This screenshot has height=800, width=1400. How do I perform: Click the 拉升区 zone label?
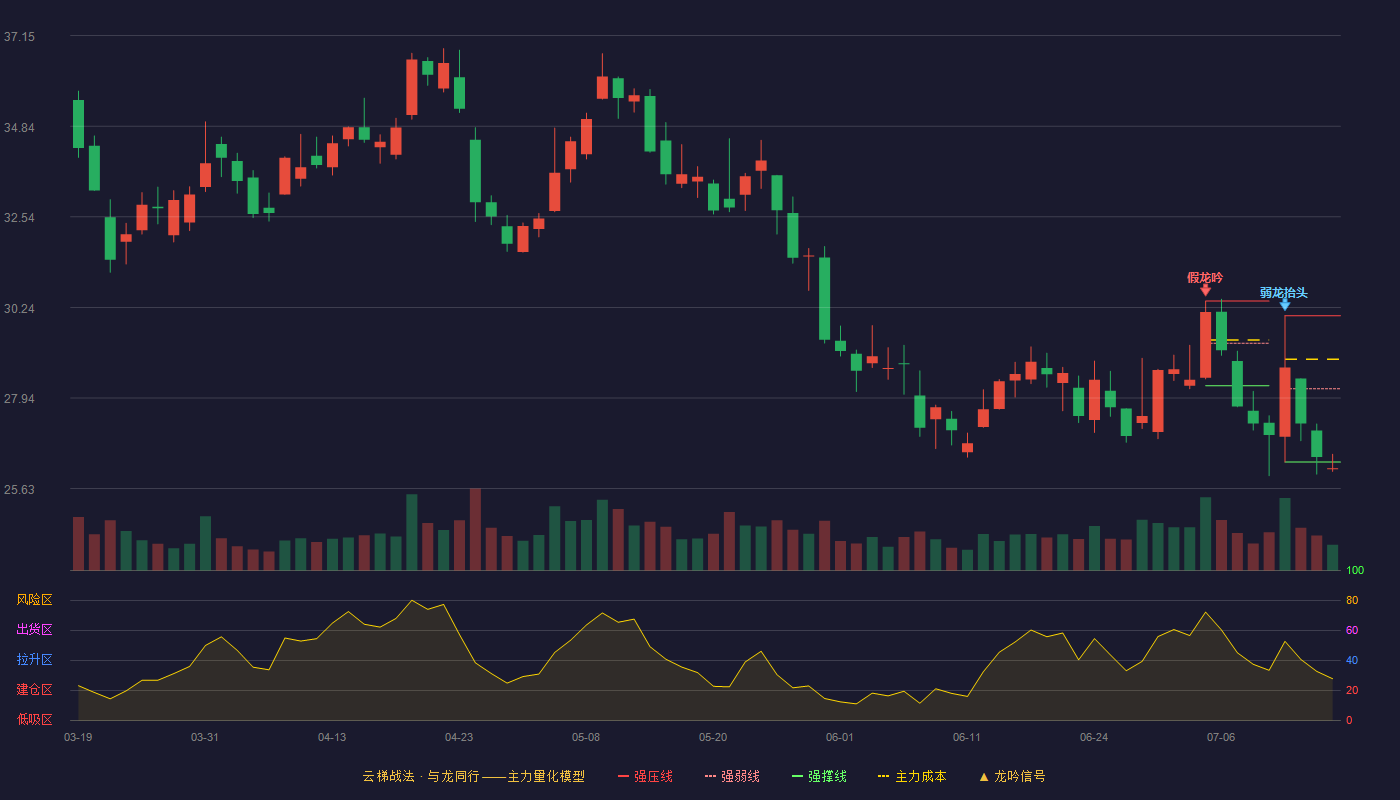pos(34,660)
